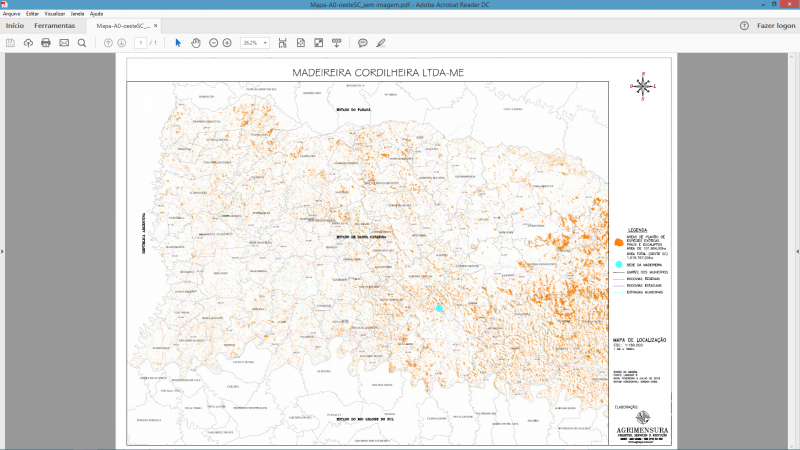Print the document using the printer icon
This screenshot has width=800, height=450.
pos(46,43)
